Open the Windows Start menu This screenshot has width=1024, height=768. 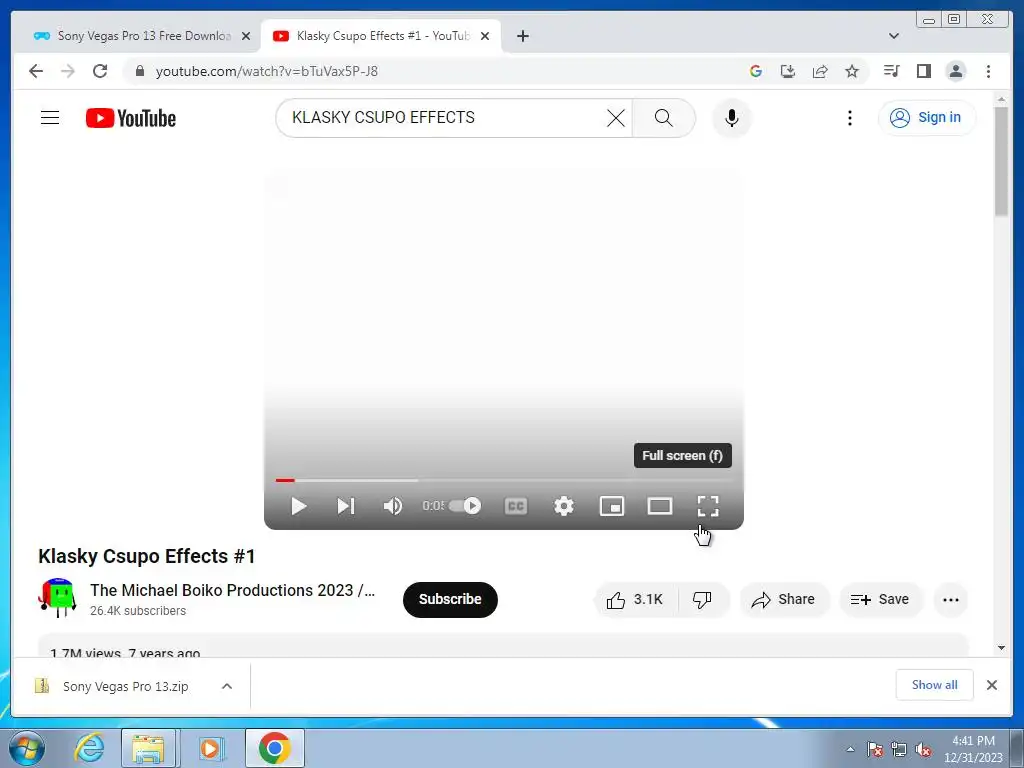click(27, 748)
